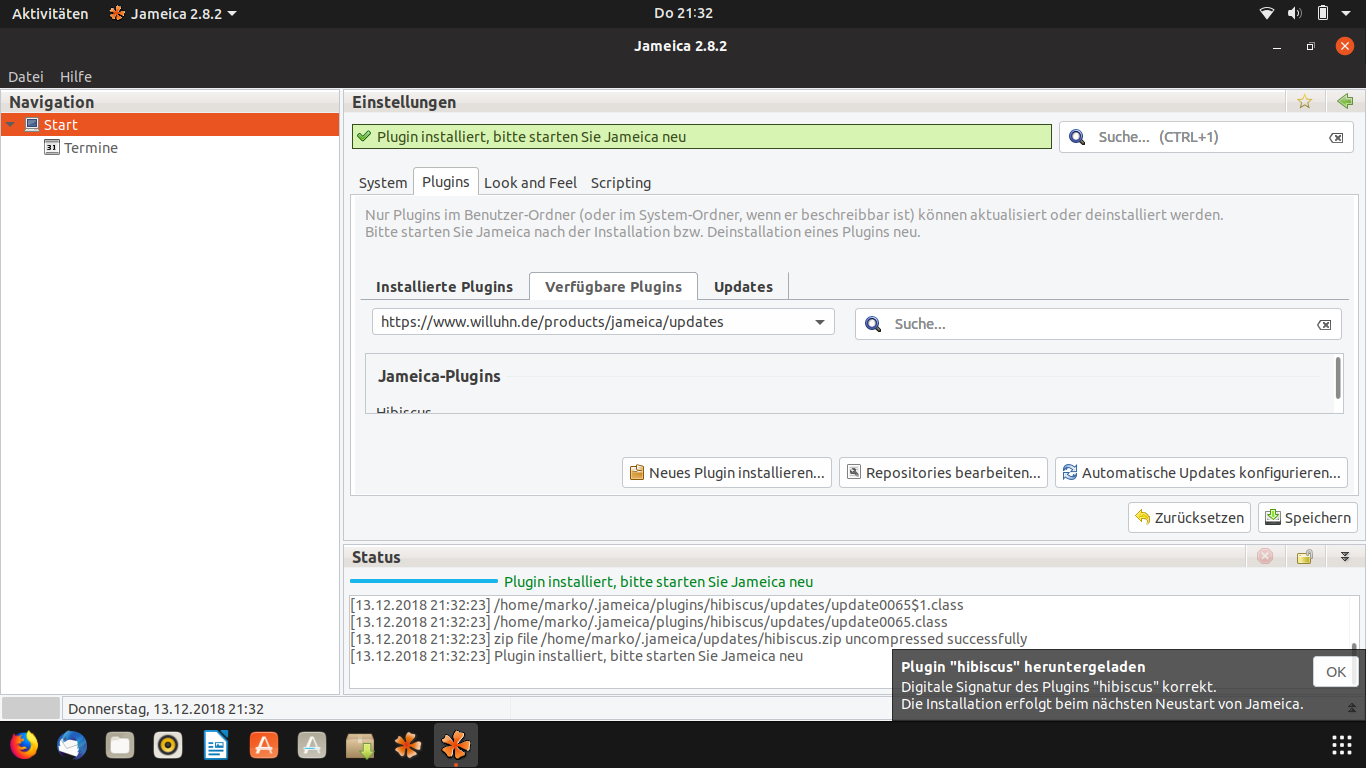Viewport: 1366px width, 768px height.
Task: Click the green 'Plugin installiert' notification bar
Action: coord(702,137)
